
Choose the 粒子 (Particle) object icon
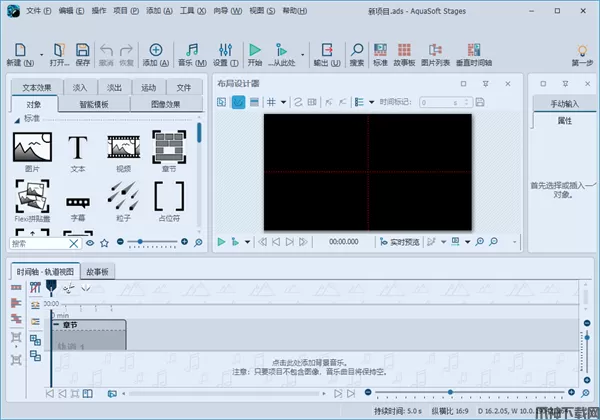[x=123, y=196]
